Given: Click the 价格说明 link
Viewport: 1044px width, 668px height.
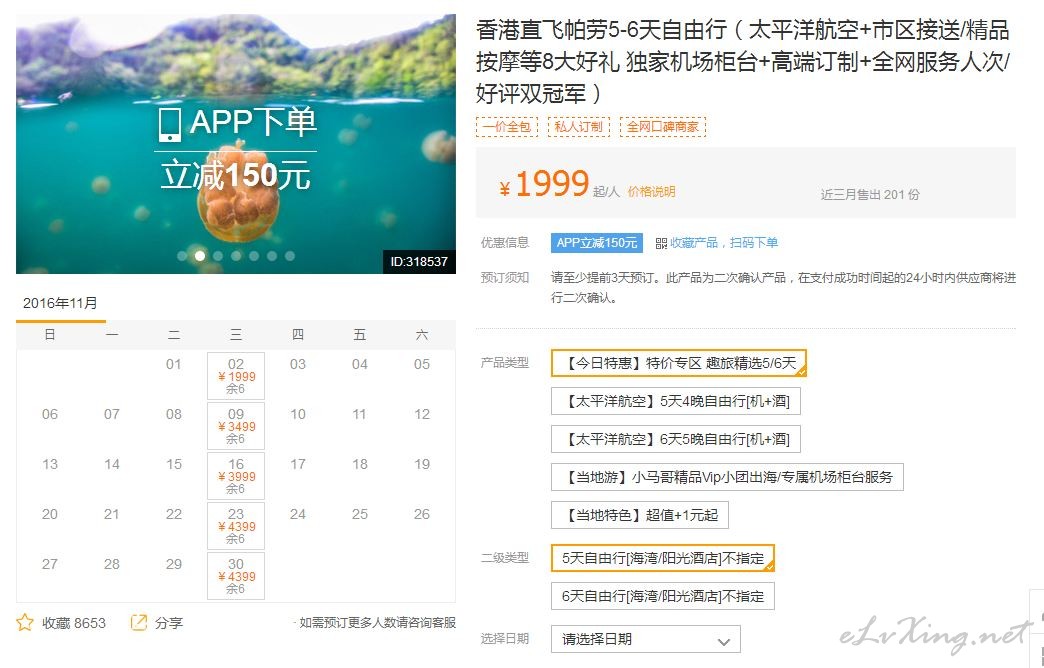Looking at the screenshot, I should [x=651, y=192].
